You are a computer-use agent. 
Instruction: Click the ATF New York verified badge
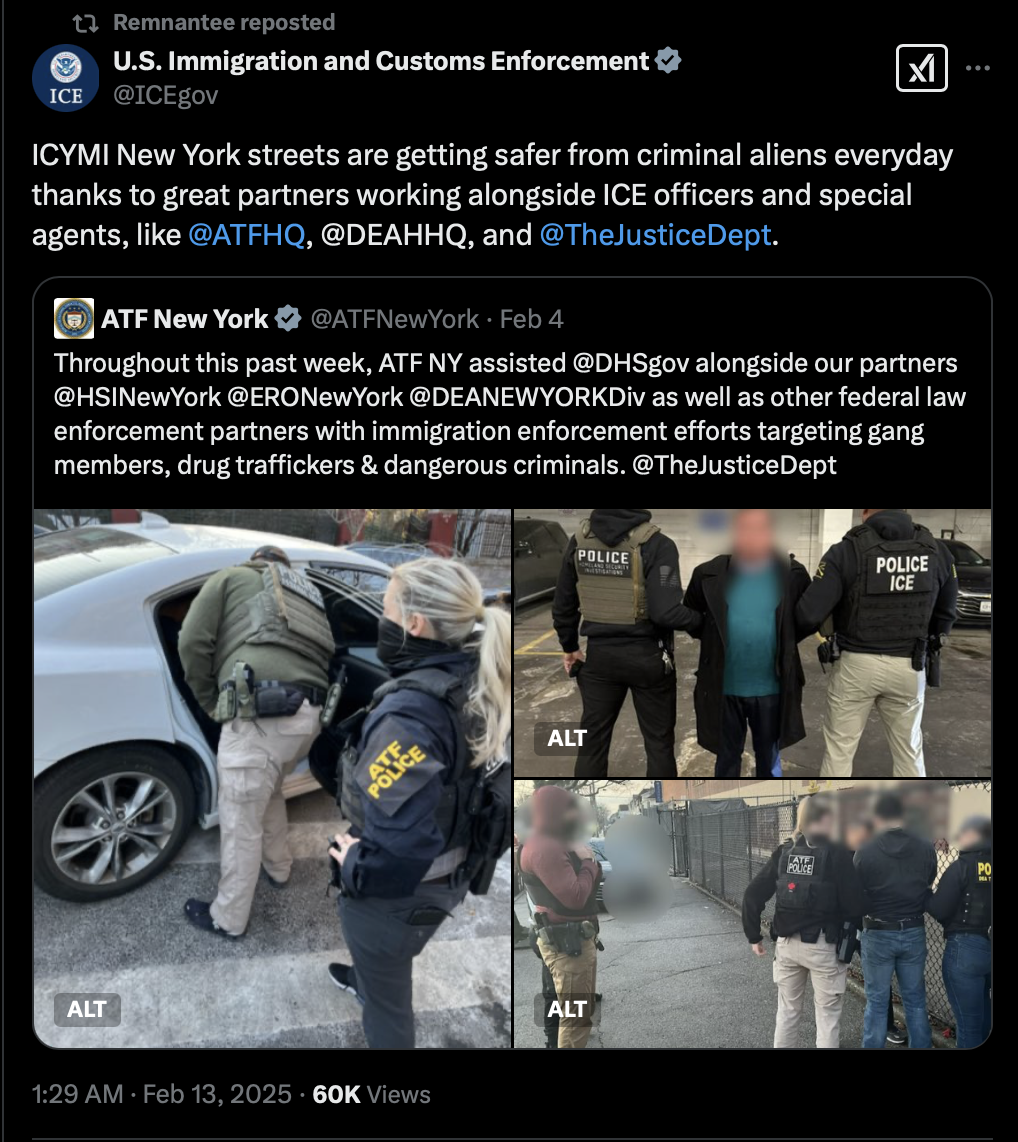click(288, 319)
